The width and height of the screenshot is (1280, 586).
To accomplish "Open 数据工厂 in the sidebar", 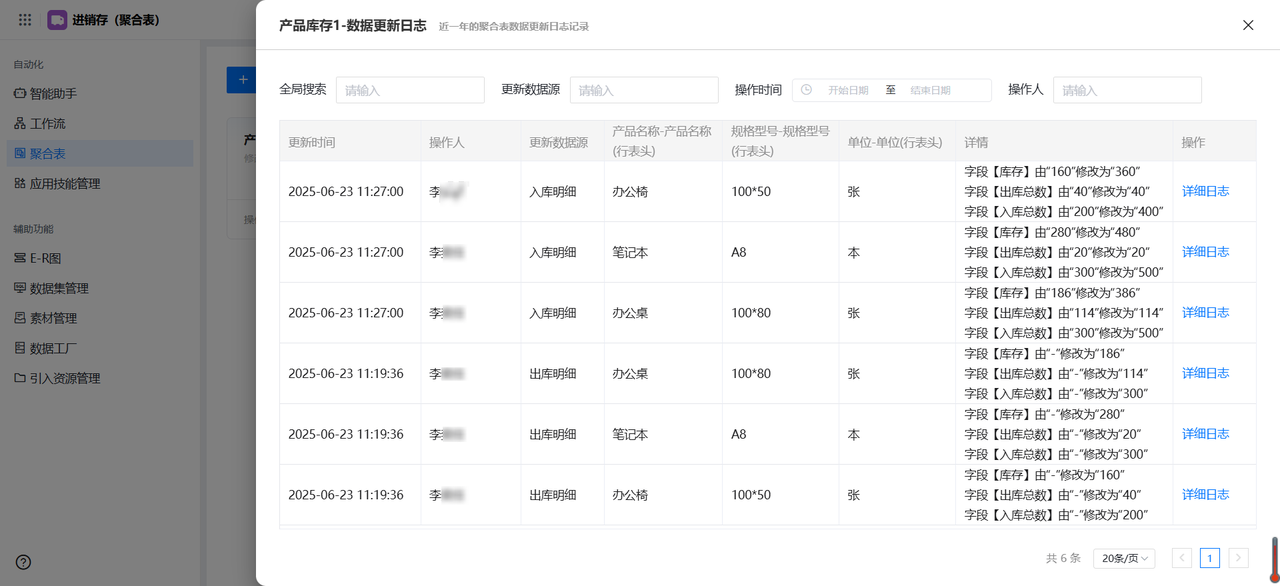I will point(53,348).
